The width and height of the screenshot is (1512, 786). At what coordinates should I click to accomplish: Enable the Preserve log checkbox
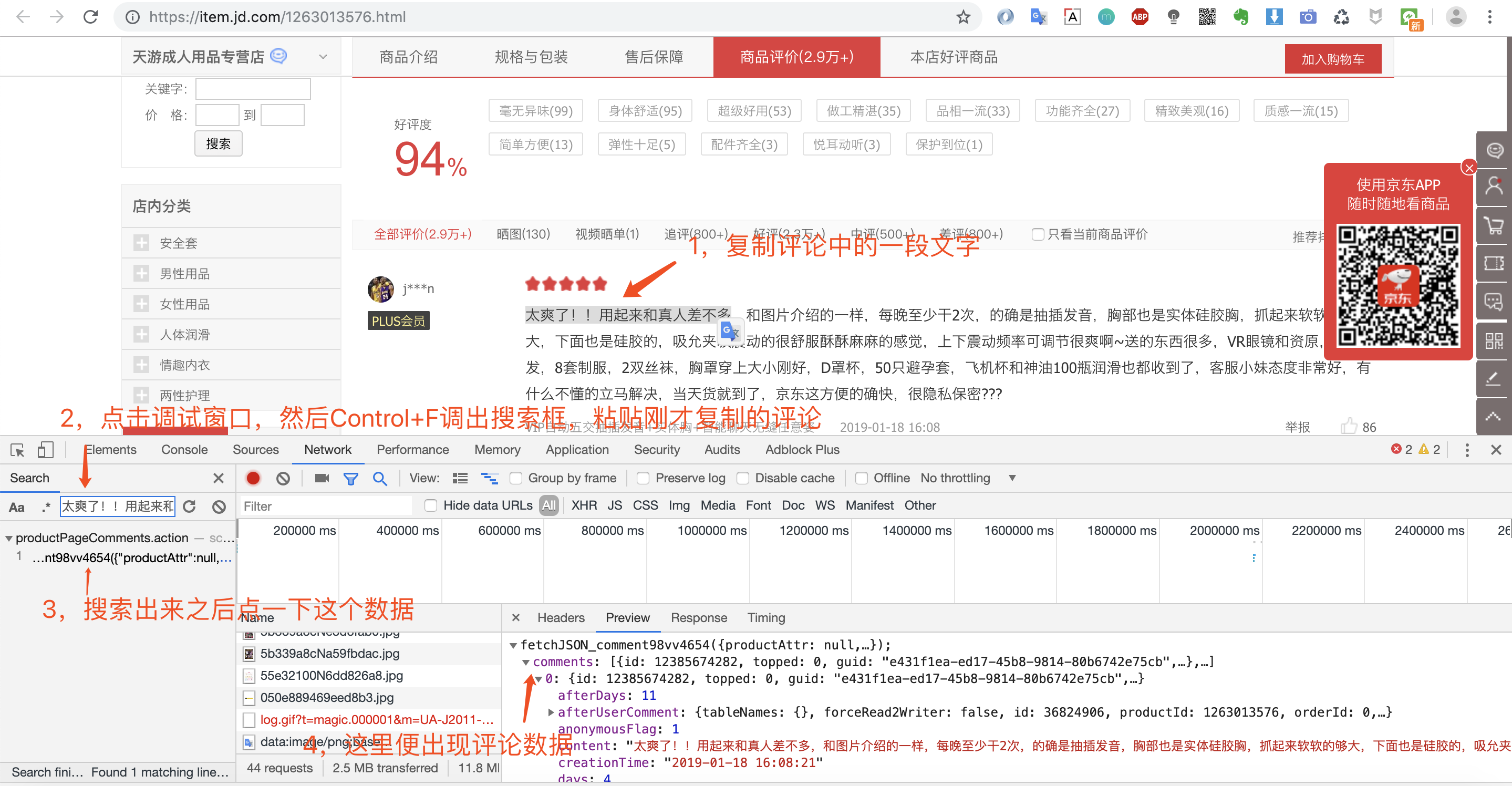click(643, 478)
